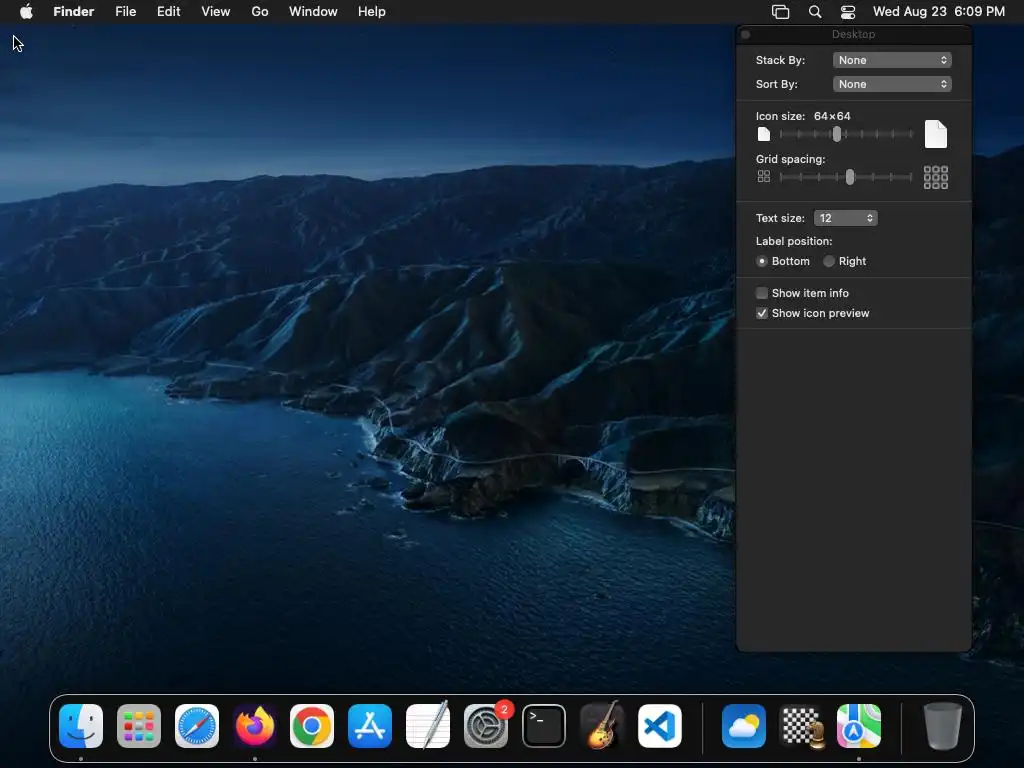This screenshot has width=1024, height=768.
Task: Open the Stack By dropdown
Action: click(891, 60)
